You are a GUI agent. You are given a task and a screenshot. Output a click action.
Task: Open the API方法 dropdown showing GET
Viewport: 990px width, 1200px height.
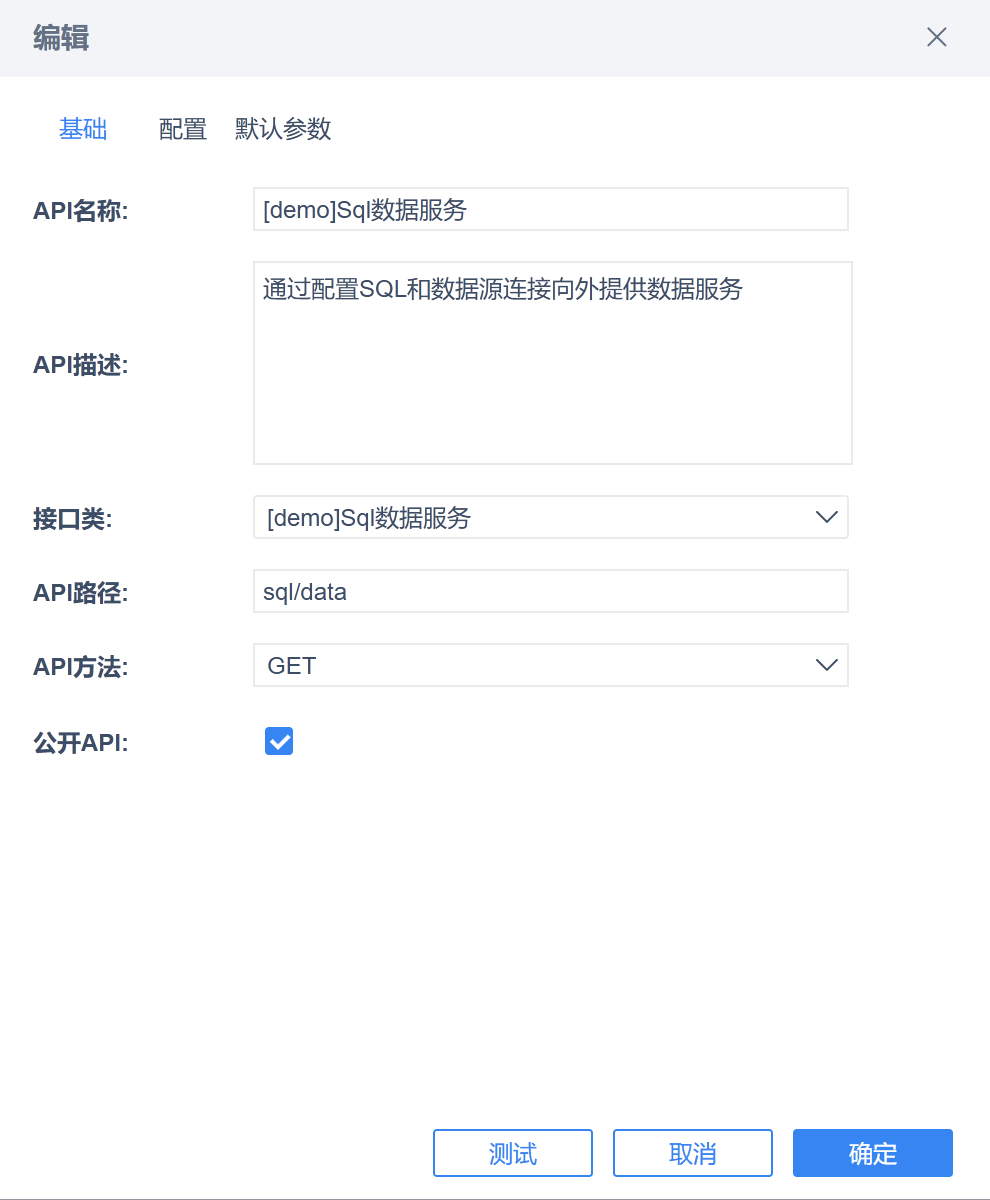551,665
